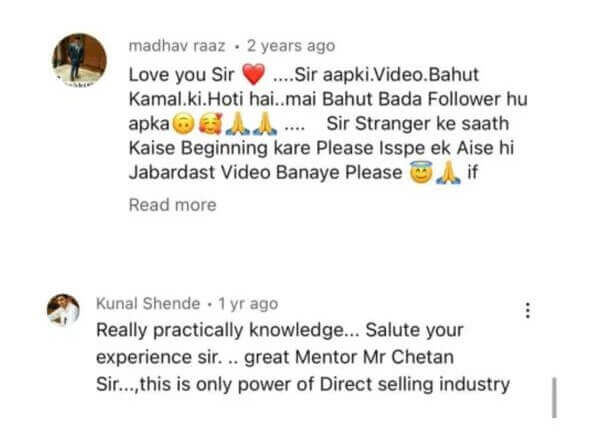Click the "power of Direct selling industry" line
Screen dimensions: 591x448
(303, 385)
